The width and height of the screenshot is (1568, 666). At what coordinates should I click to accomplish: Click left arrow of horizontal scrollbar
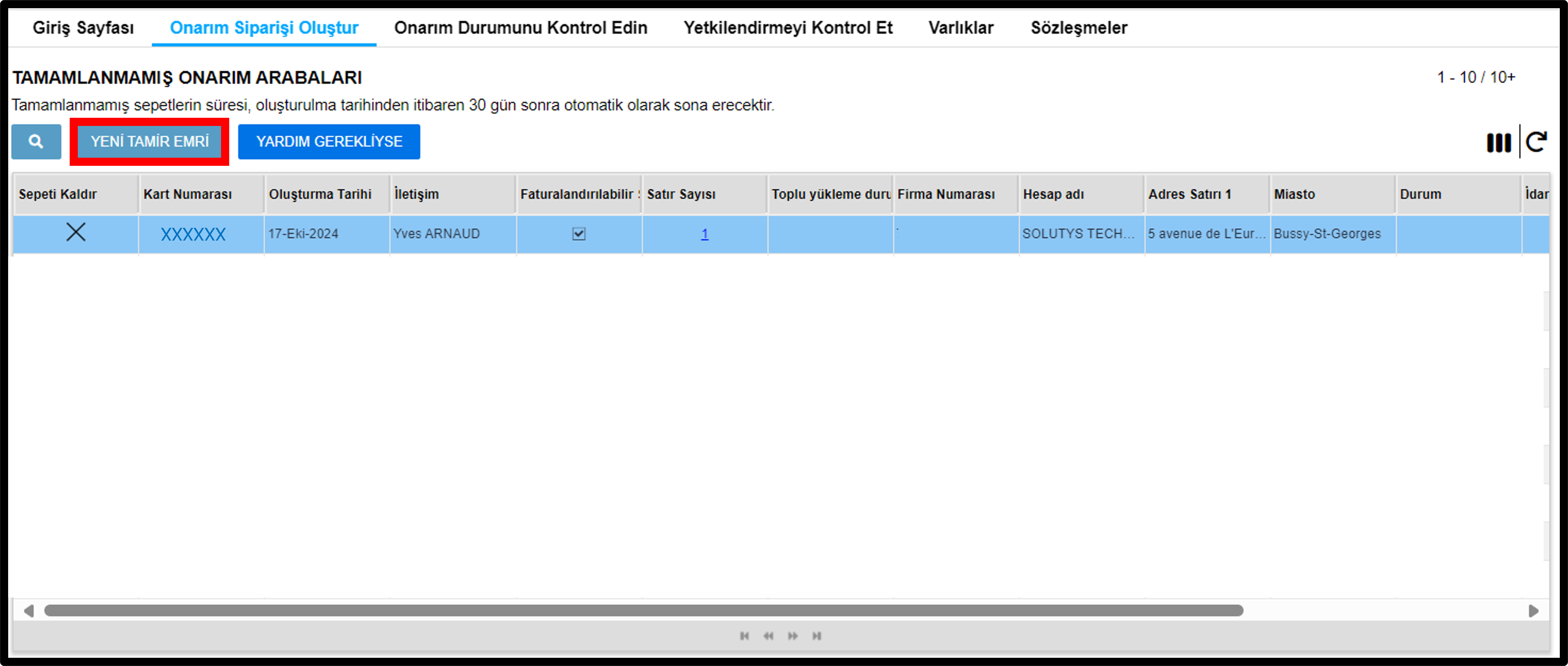tap(28, 611)
